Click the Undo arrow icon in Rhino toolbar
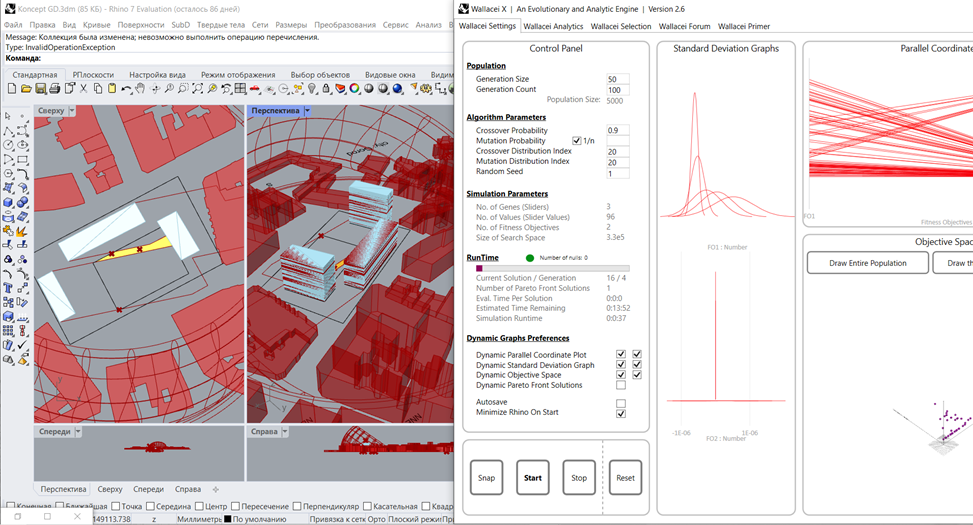The width and height of the screenshot is (973, 525). (126, 89)
